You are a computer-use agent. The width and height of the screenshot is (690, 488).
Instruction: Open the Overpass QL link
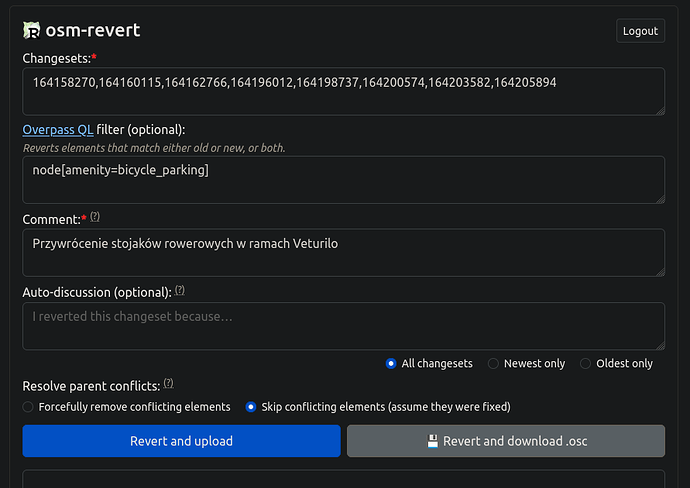(58, 130)
